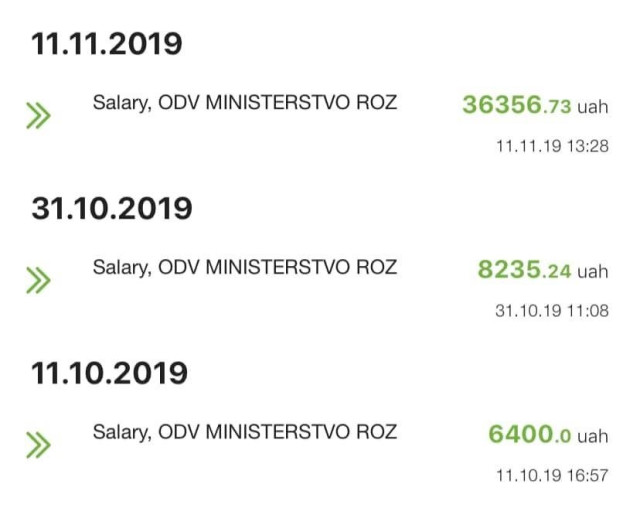Click the uah label next to 6400.0
The width and height of the screenshot is (640, 508).
(592, 436)
